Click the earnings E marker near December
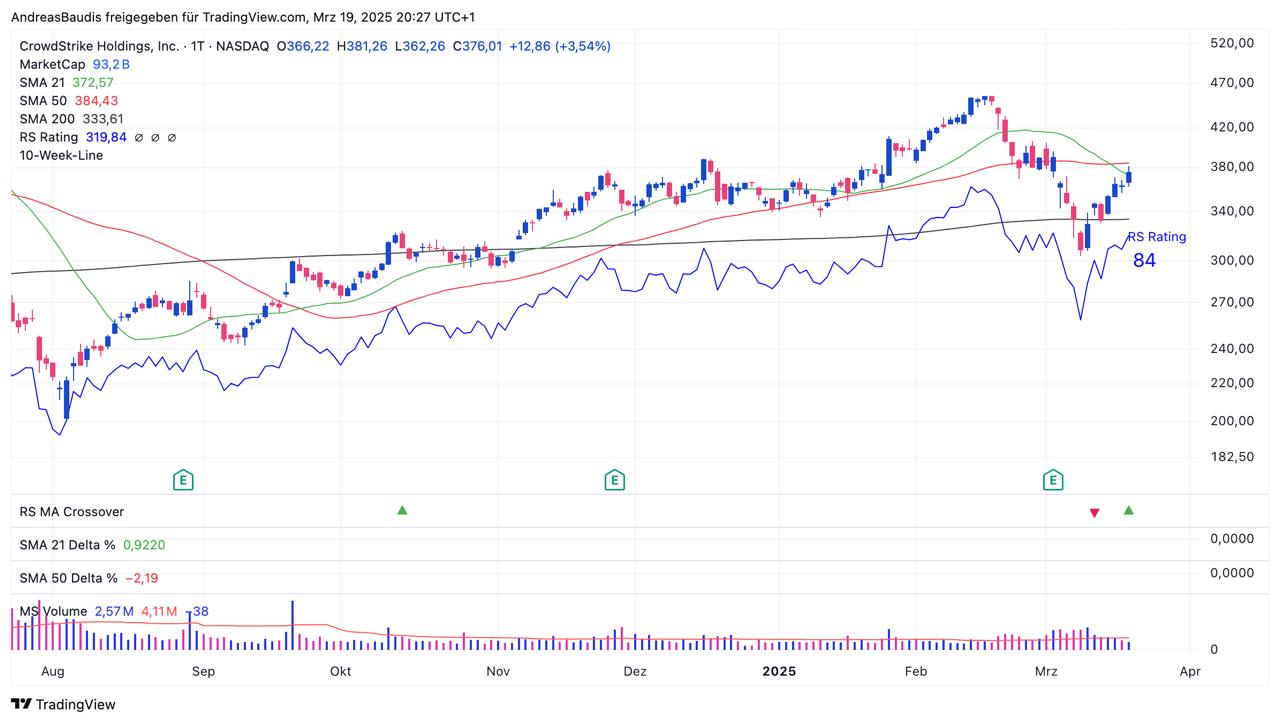This screenshot has height=723, width=1280. point(615,481)
